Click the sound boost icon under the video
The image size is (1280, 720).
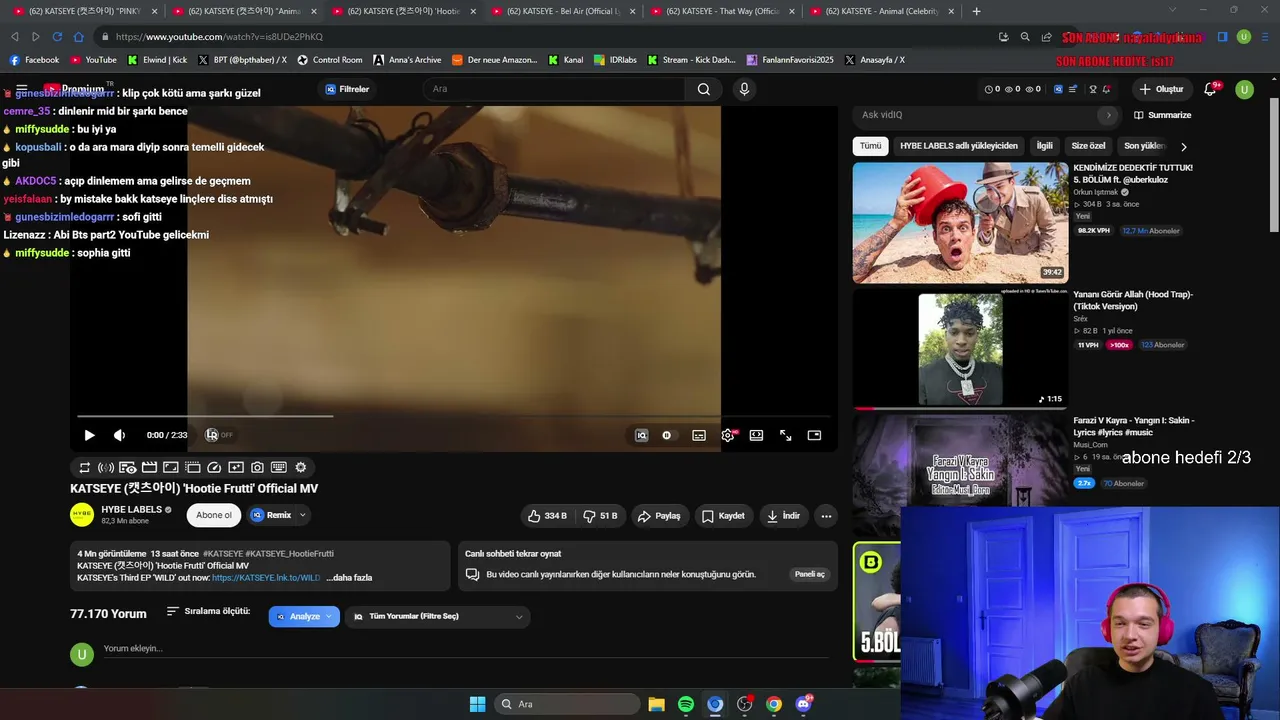(106, 467)
